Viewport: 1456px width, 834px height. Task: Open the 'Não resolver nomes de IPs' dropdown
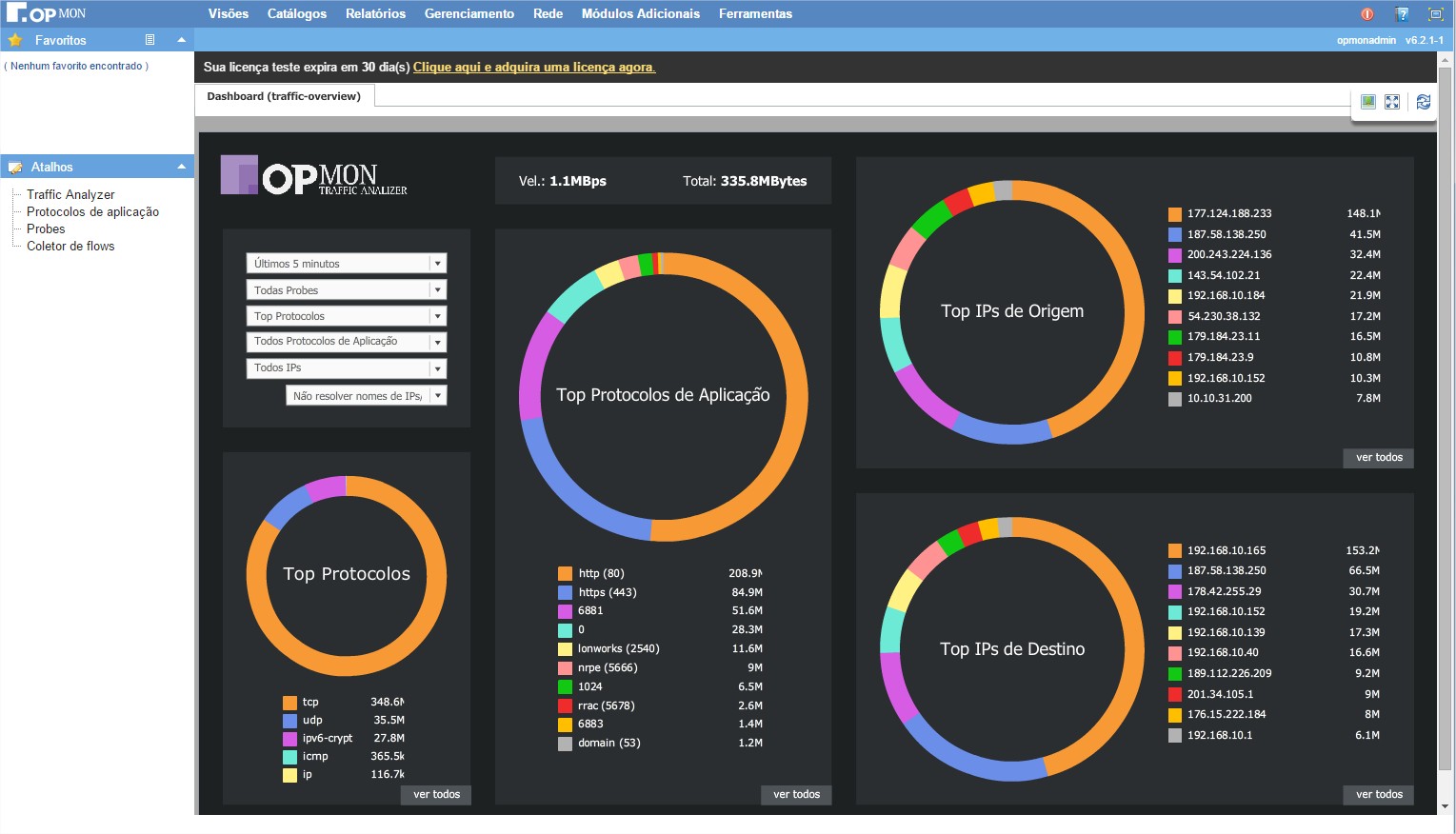[x=437, y=396]
